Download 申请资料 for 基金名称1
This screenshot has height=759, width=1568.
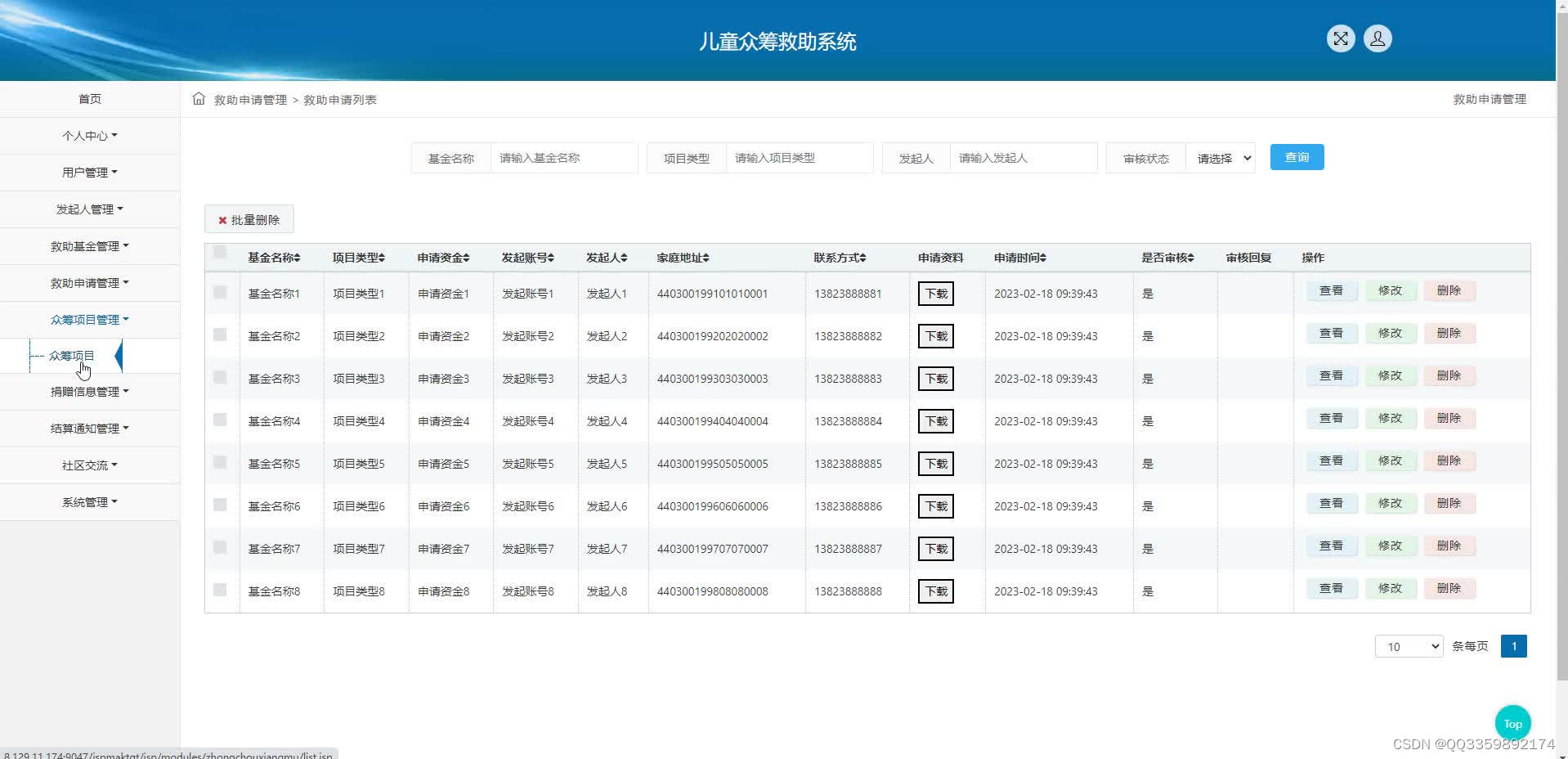point(936,294)
